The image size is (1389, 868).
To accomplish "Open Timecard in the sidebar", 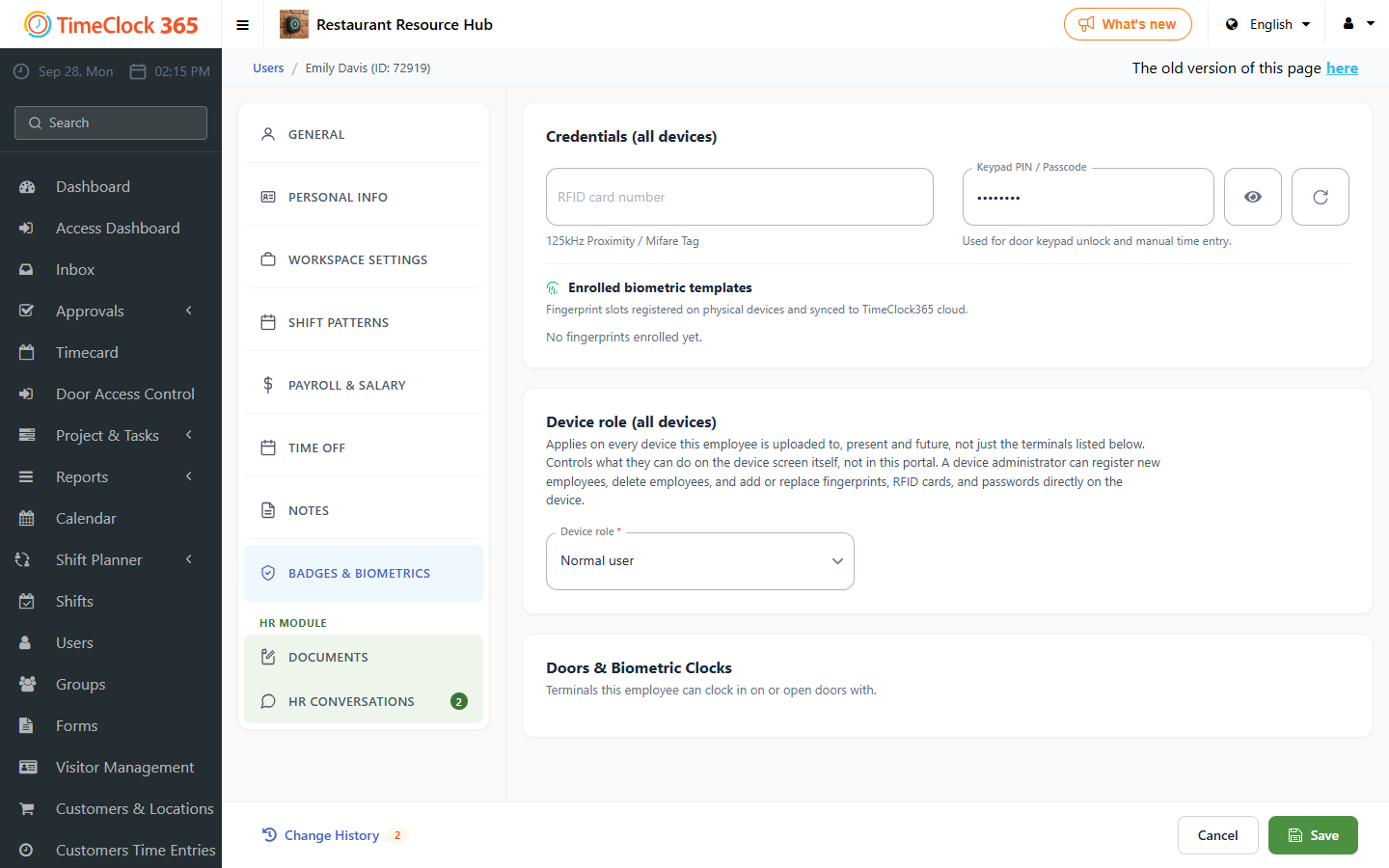I will [x=111, y=352].
